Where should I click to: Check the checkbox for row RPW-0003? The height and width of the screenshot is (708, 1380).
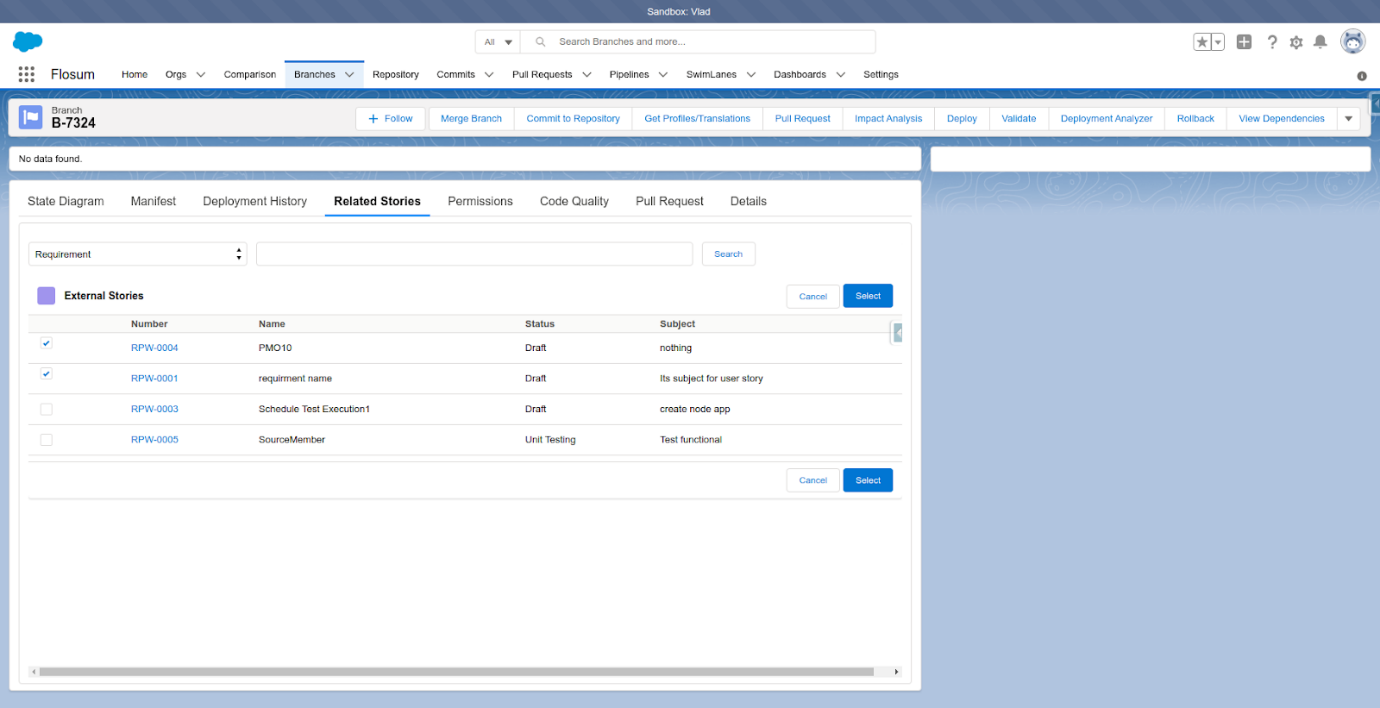pyautogui.click(x=46, y=409)
